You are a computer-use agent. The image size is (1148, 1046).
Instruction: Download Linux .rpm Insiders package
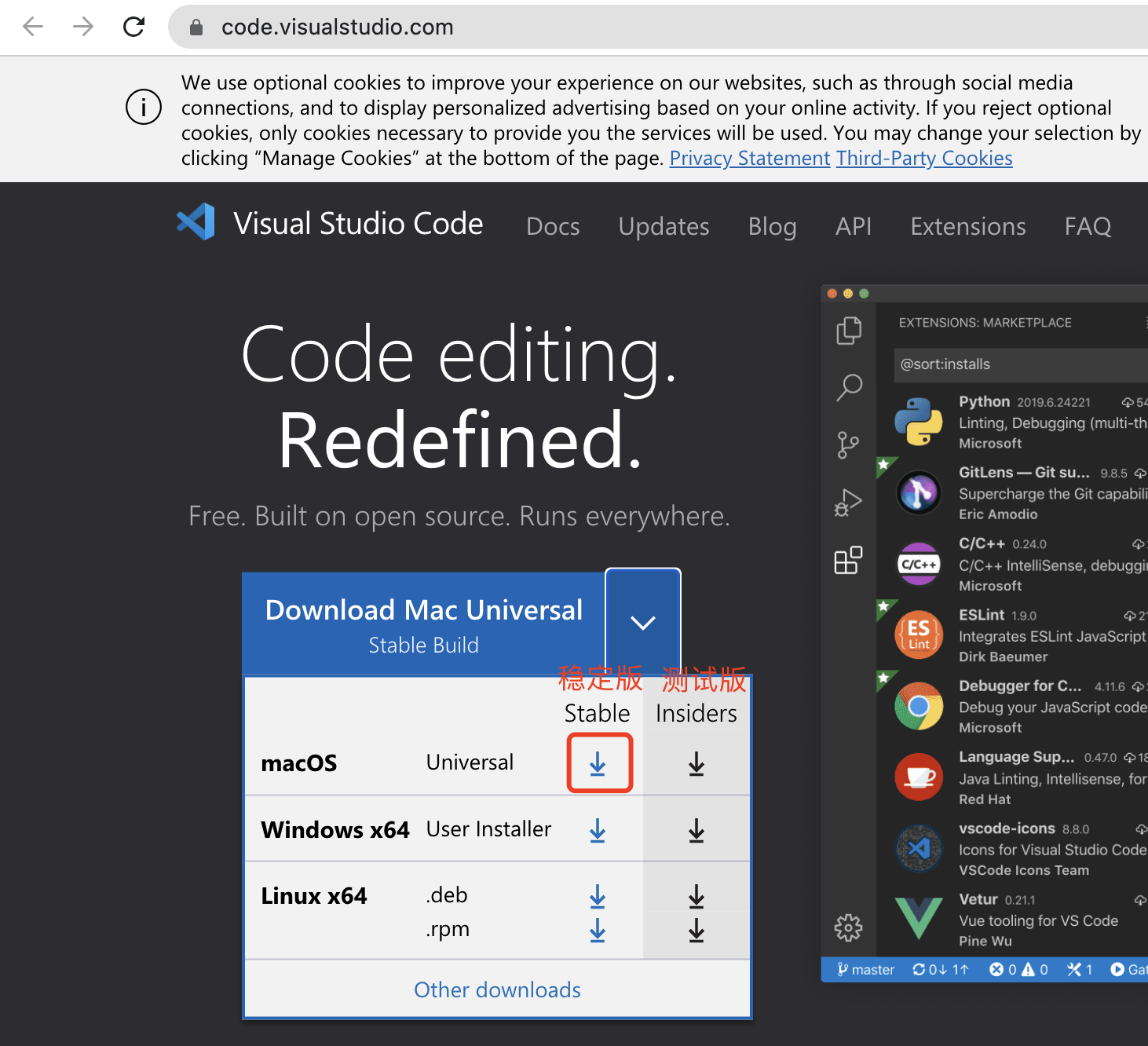coord(696,930)
